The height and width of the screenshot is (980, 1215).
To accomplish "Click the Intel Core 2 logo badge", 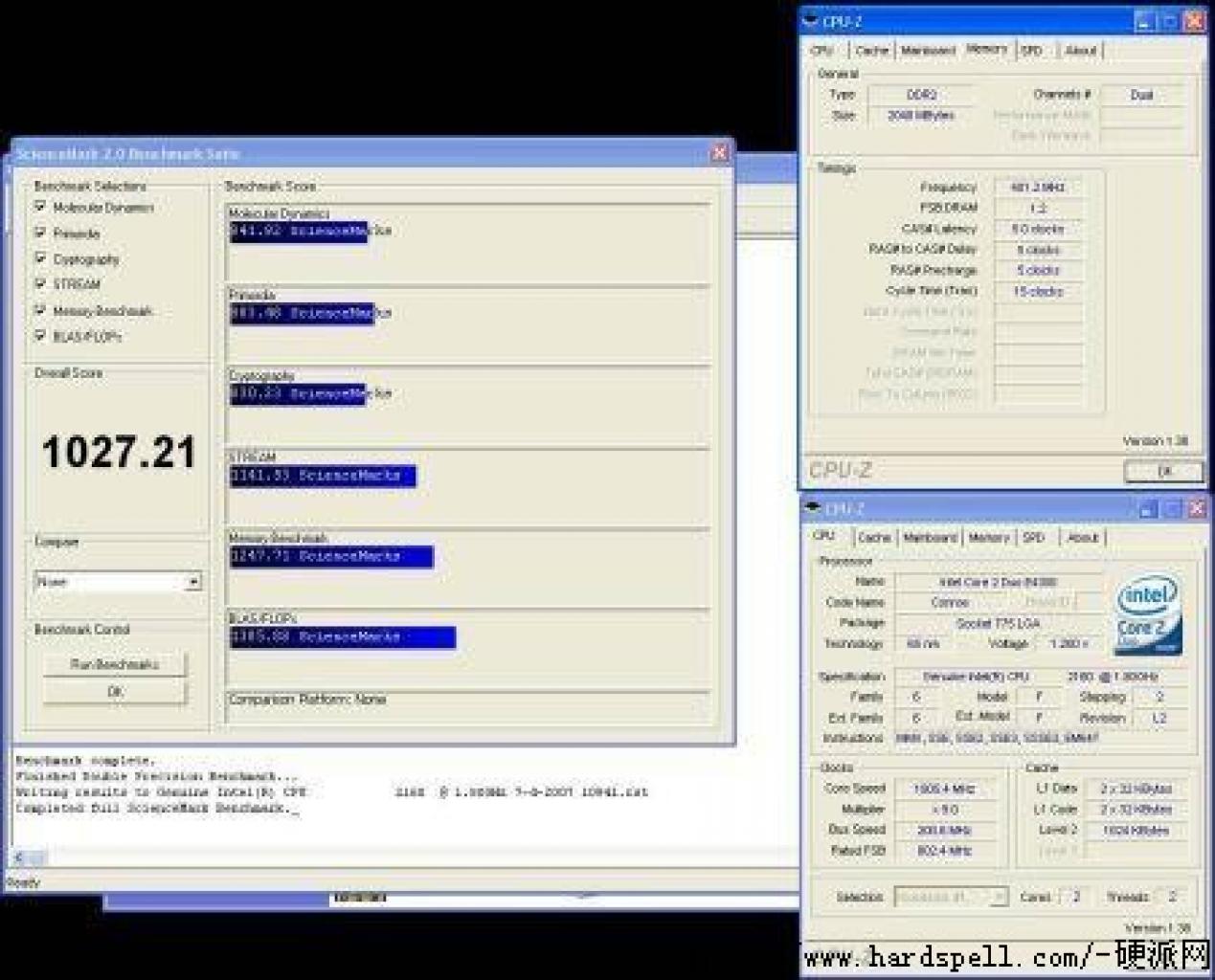I will tap(1148, 614).
